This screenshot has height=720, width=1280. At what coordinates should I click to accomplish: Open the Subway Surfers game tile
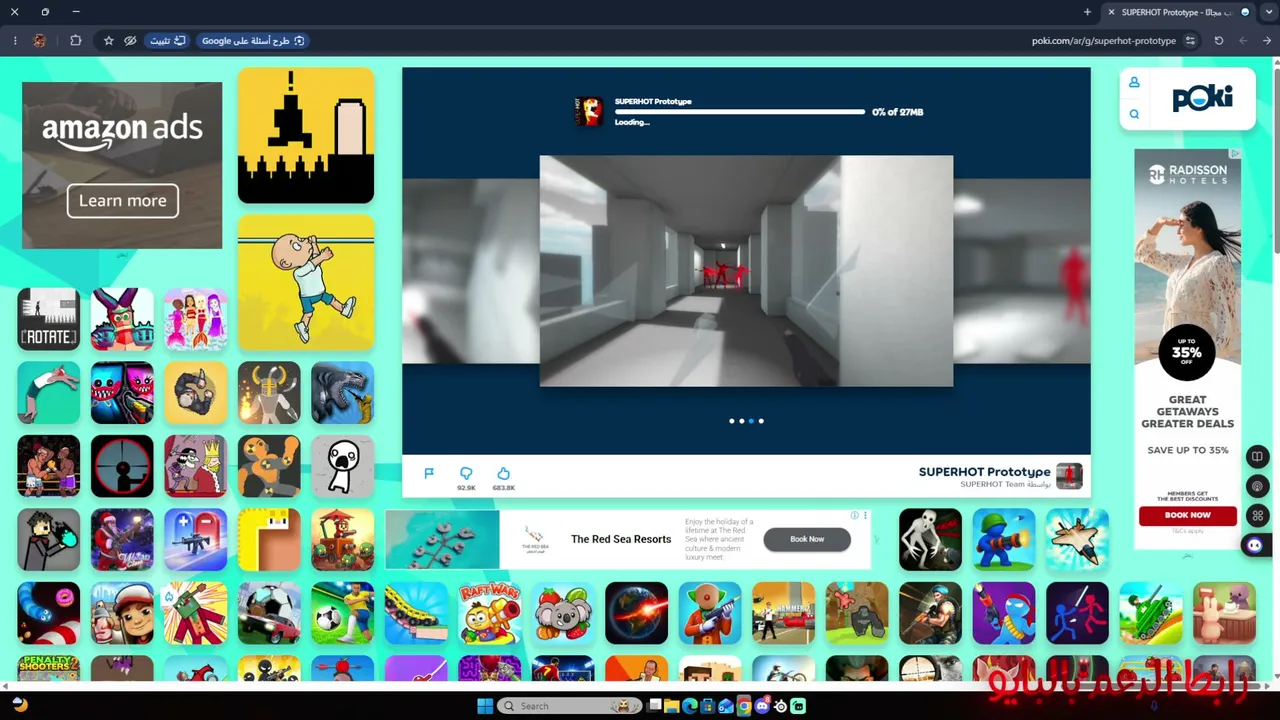point(122,613)
